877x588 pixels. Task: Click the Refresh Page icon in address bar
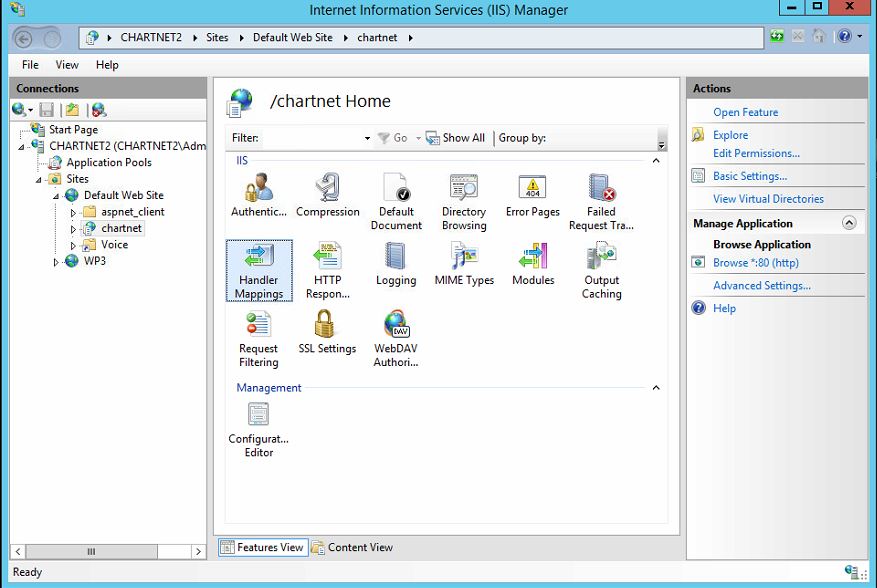click(777, 36)
